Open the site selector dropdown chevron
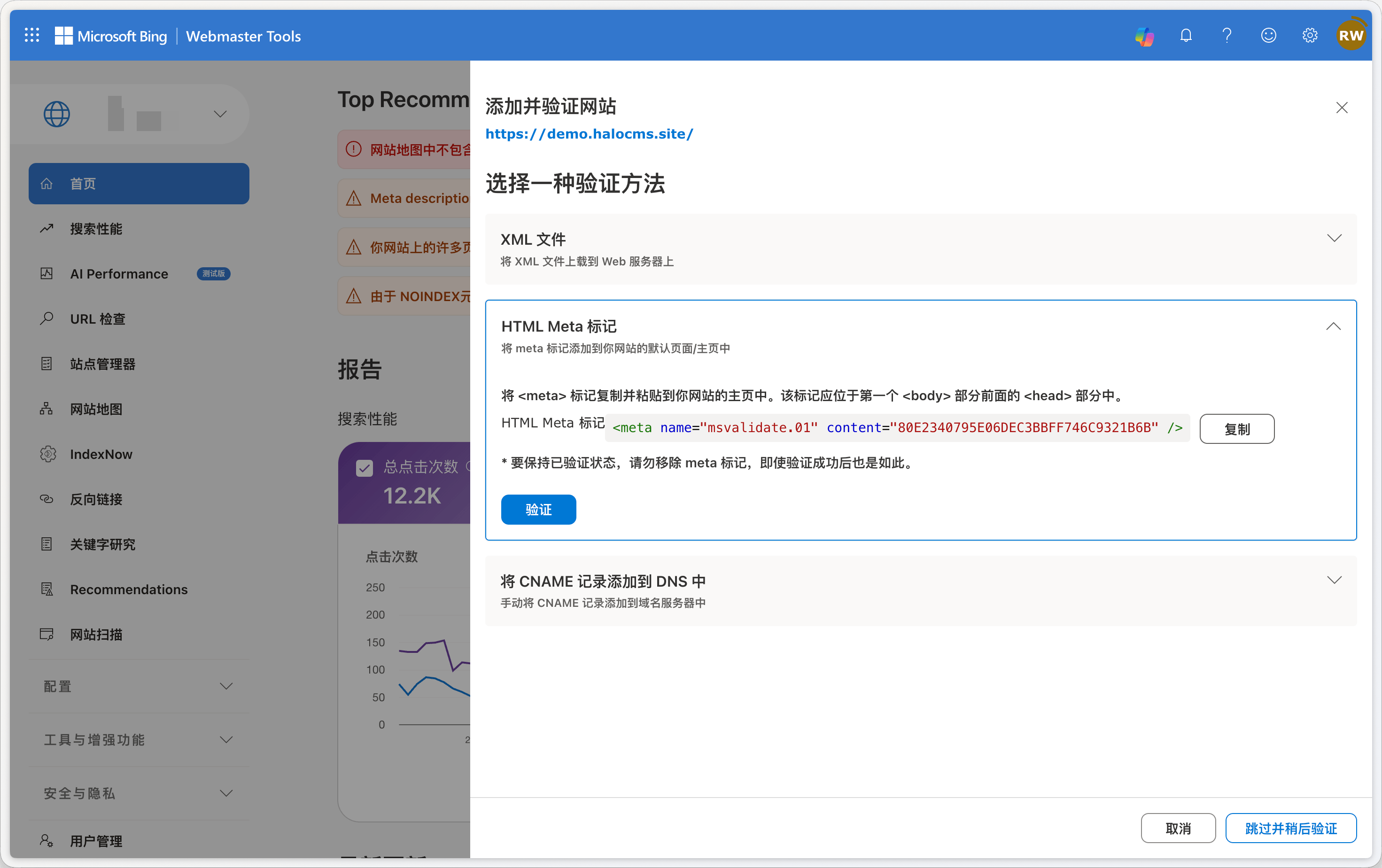Image resolution: width=1382 pixels, height=868 pixels. coord(220,114)
